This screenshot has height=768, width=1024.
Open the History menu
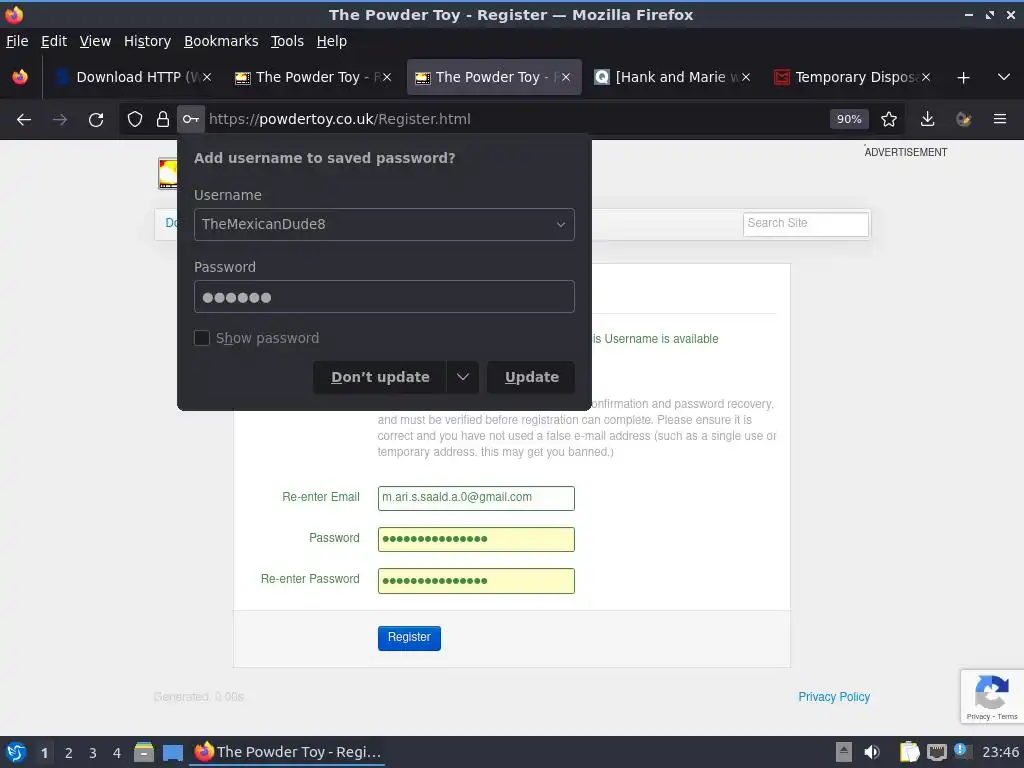(147, 41)
